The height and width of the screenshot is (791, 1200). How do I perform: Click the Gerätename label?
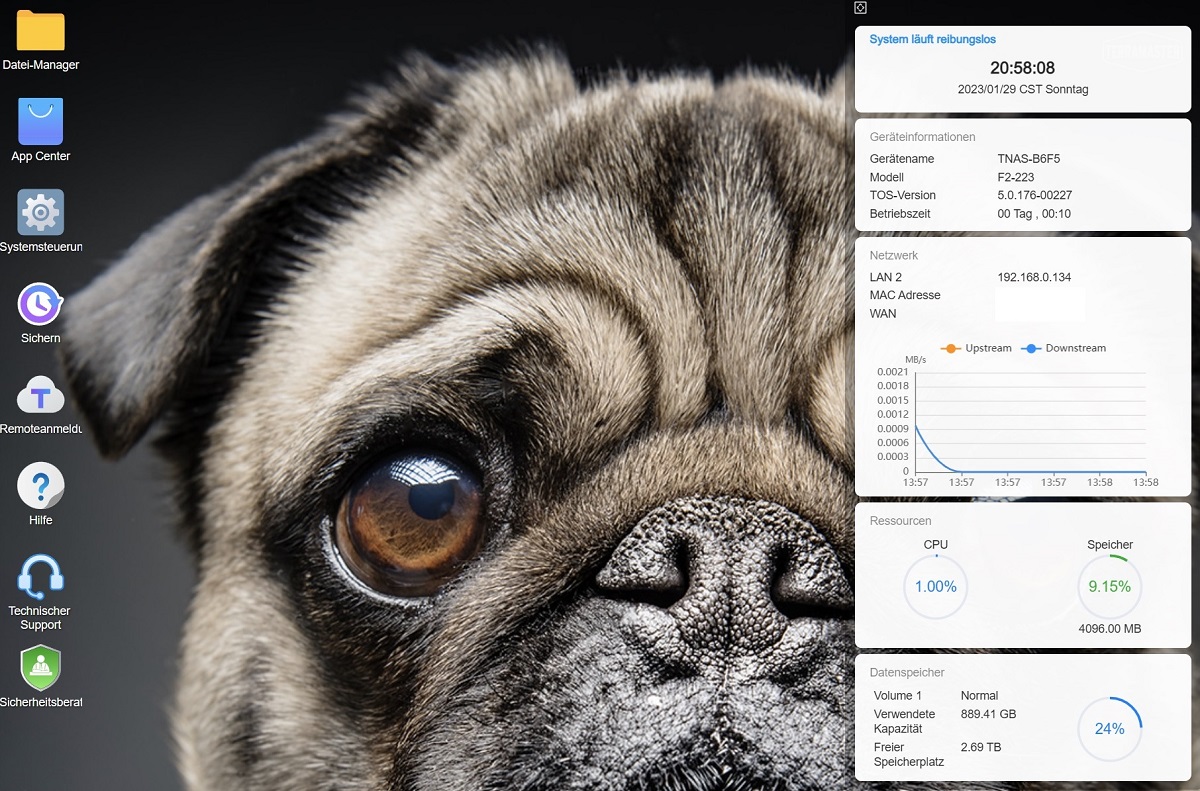[902, 159]
